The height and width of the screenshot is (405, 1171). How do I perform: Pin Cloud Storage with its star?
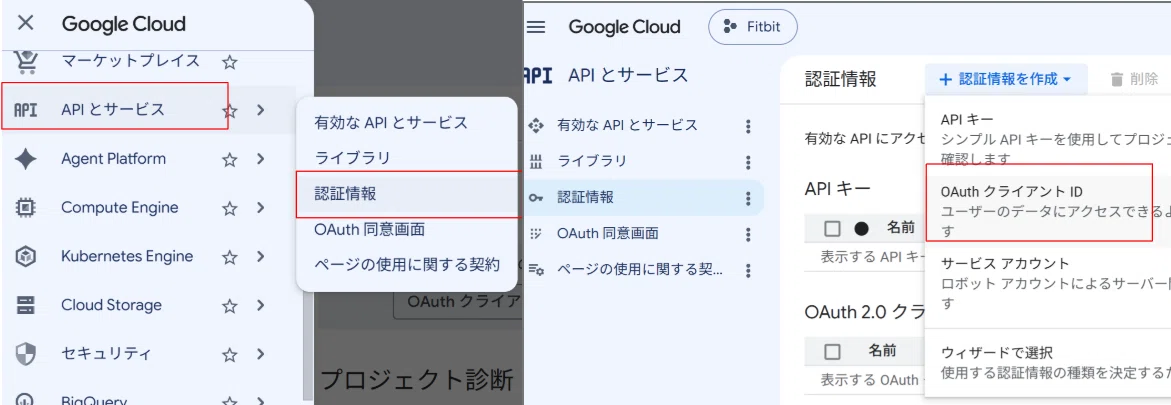pos(230,306)
